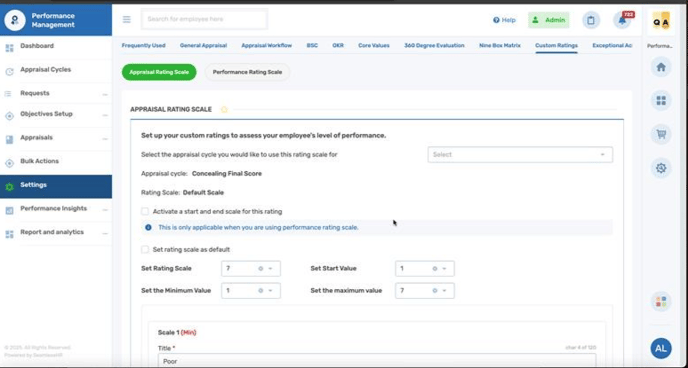This screenshot has width=688, height=368.
Task: Clear the Set the maximum value icon
Action: pos(435,291)
